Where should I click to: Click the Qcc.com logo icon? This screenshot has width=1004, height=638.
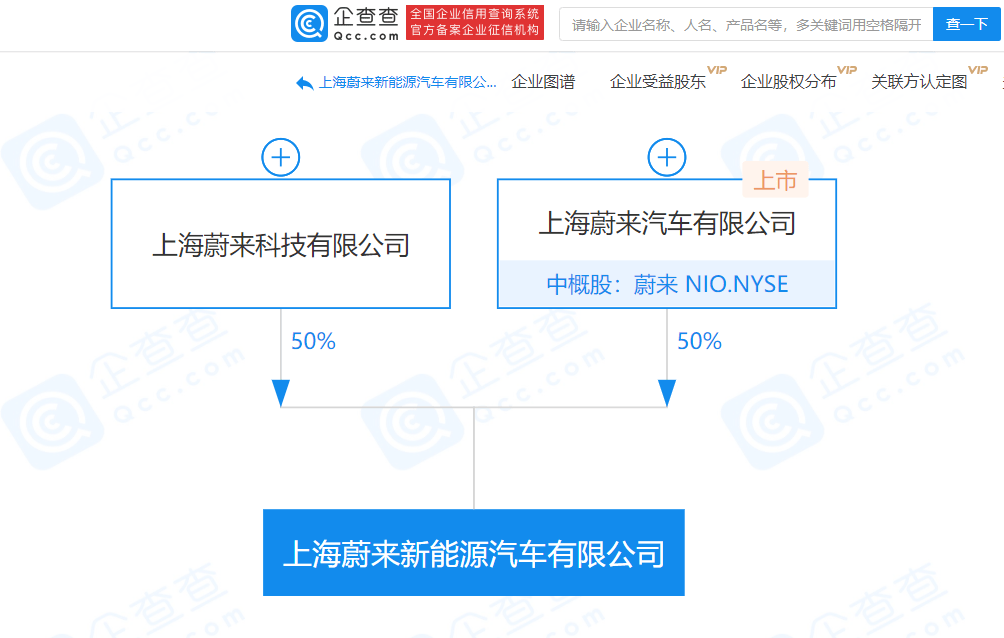[x=309, y=24]
